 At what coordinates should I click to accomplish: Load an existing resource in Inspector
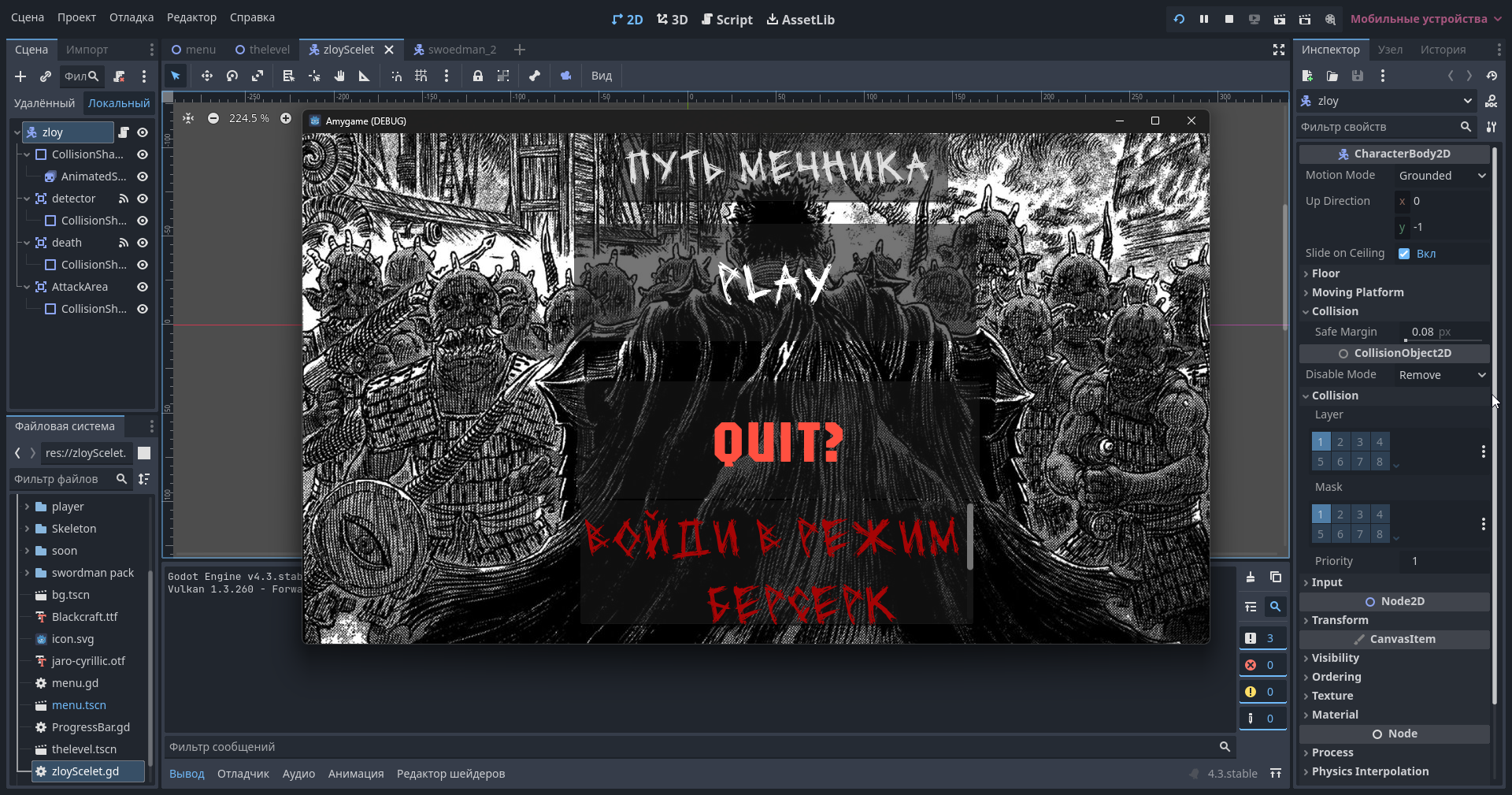[x=1332, y=76]
